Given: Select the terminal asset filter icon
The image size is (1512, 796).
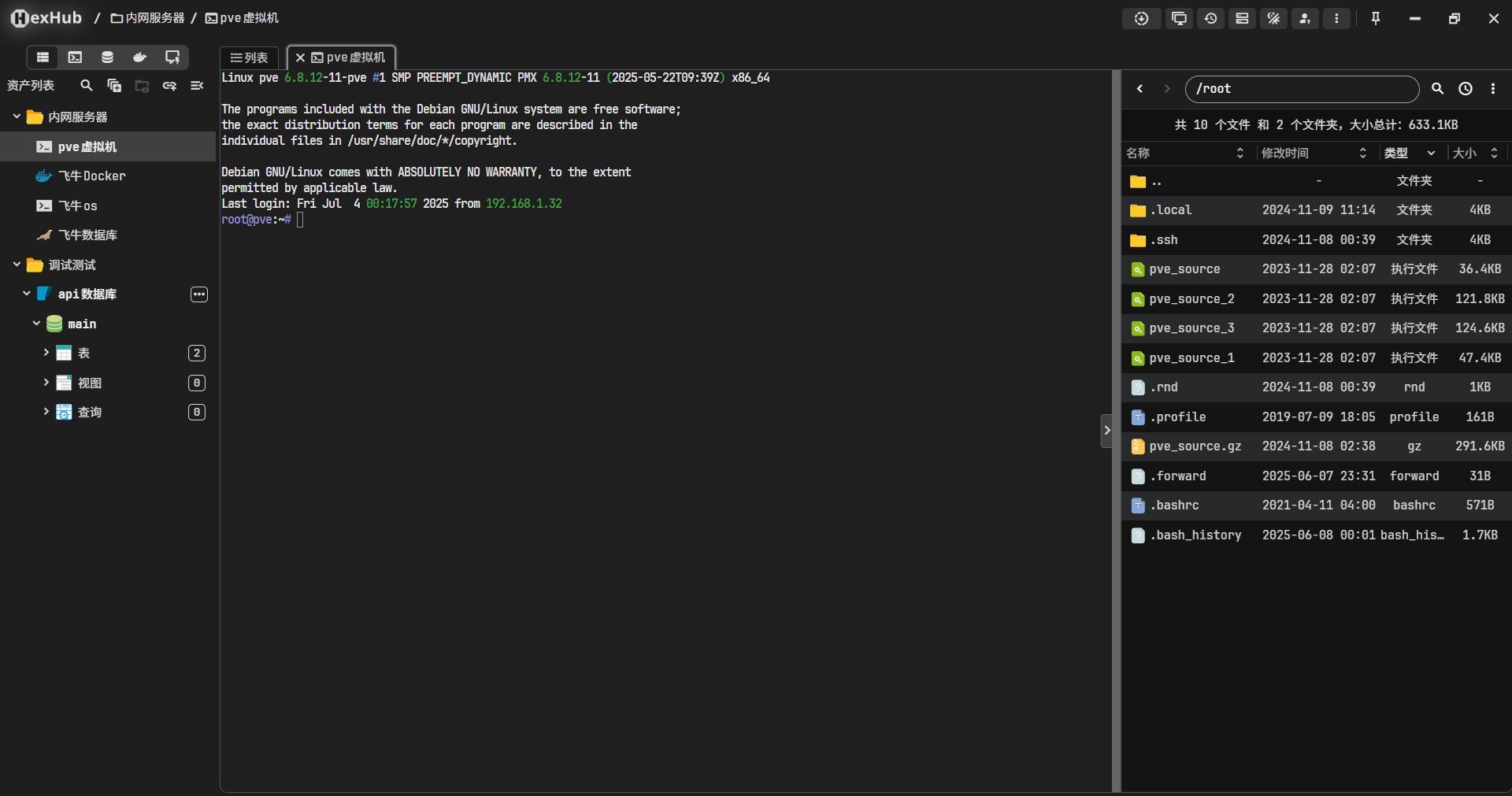Looking at the screenshot, I should click(75, 57).
